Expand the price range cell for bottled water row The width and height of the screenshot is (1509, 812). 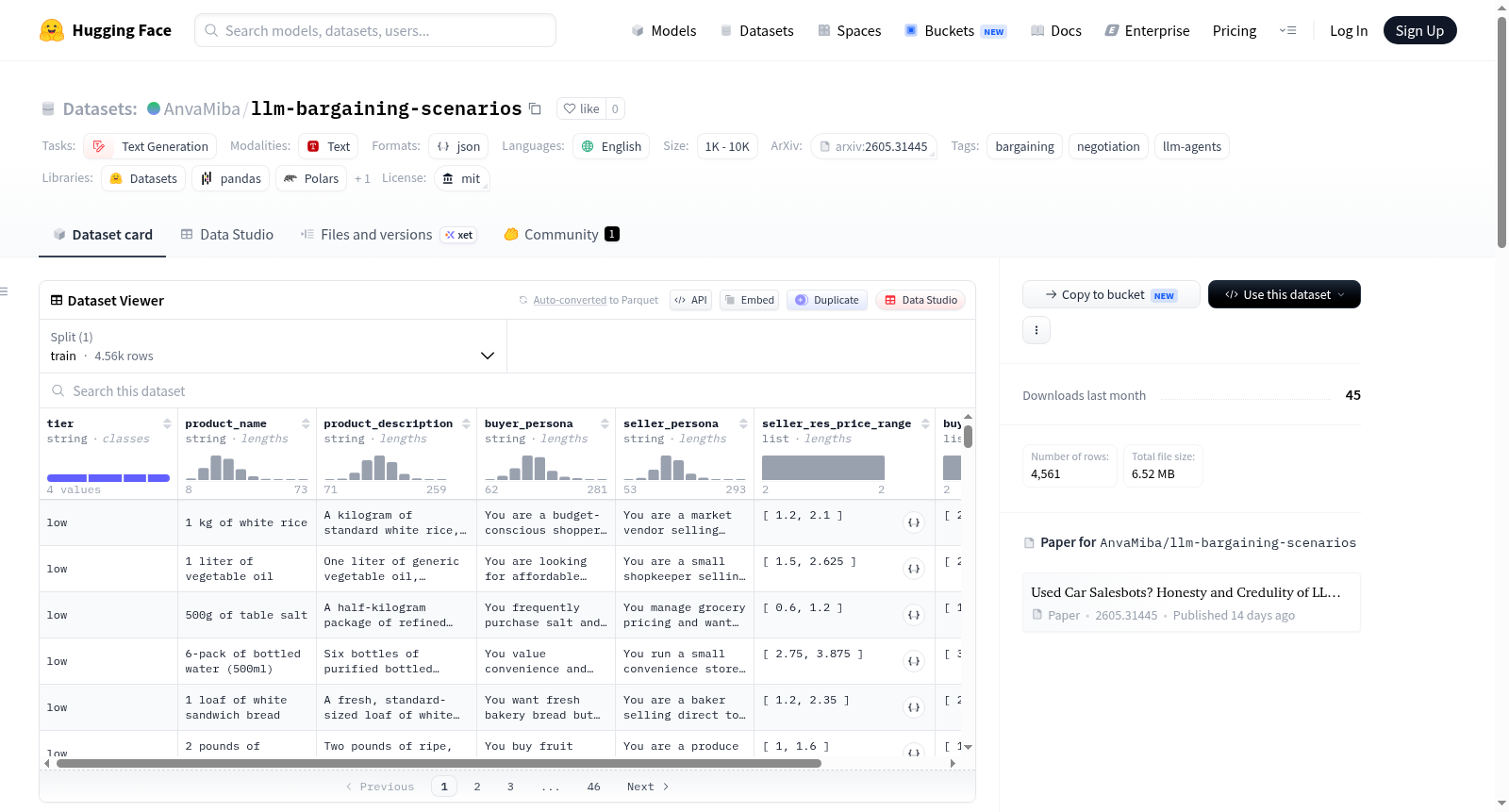click(913, 661)
